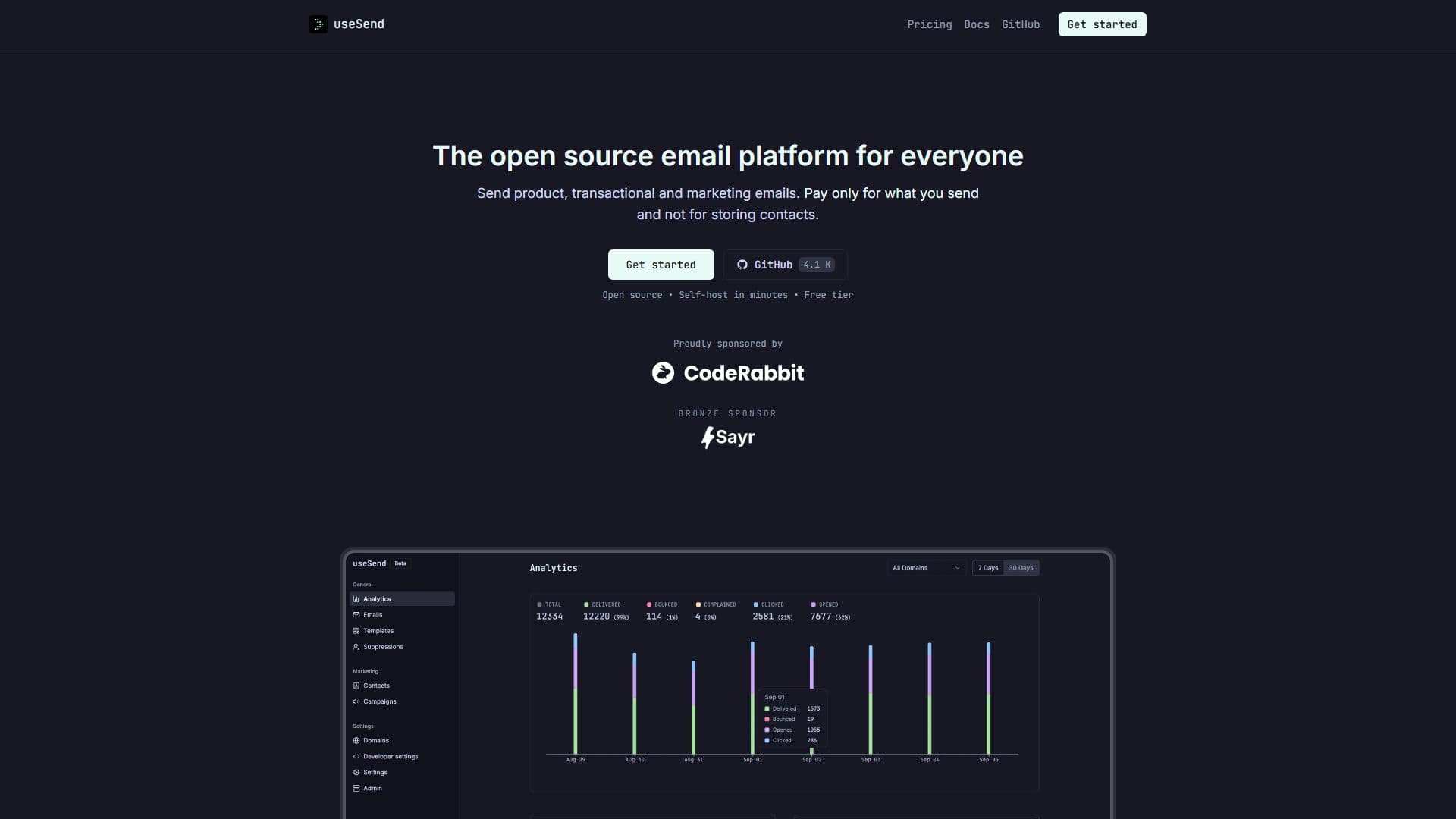Visit the CodeRabbit sponsor link
This screenshot has height=819, width=1456.
728,372
